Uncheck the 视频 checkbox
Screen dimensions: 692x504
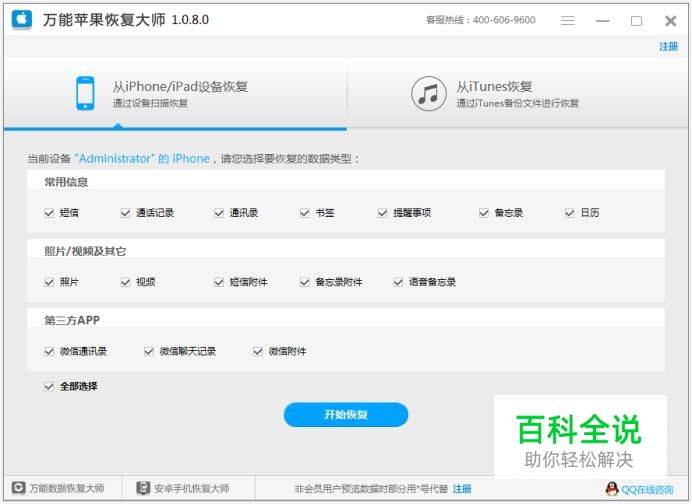(125, 282)
